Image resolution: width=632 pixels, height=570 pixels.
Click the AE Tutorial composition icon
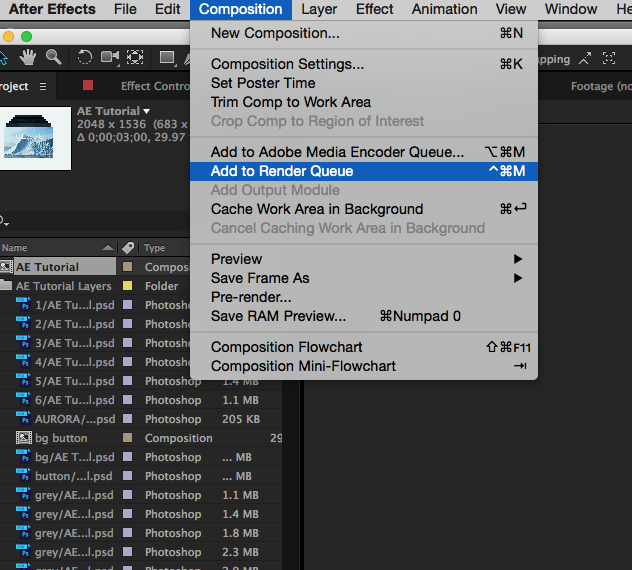tap(6, 266)
